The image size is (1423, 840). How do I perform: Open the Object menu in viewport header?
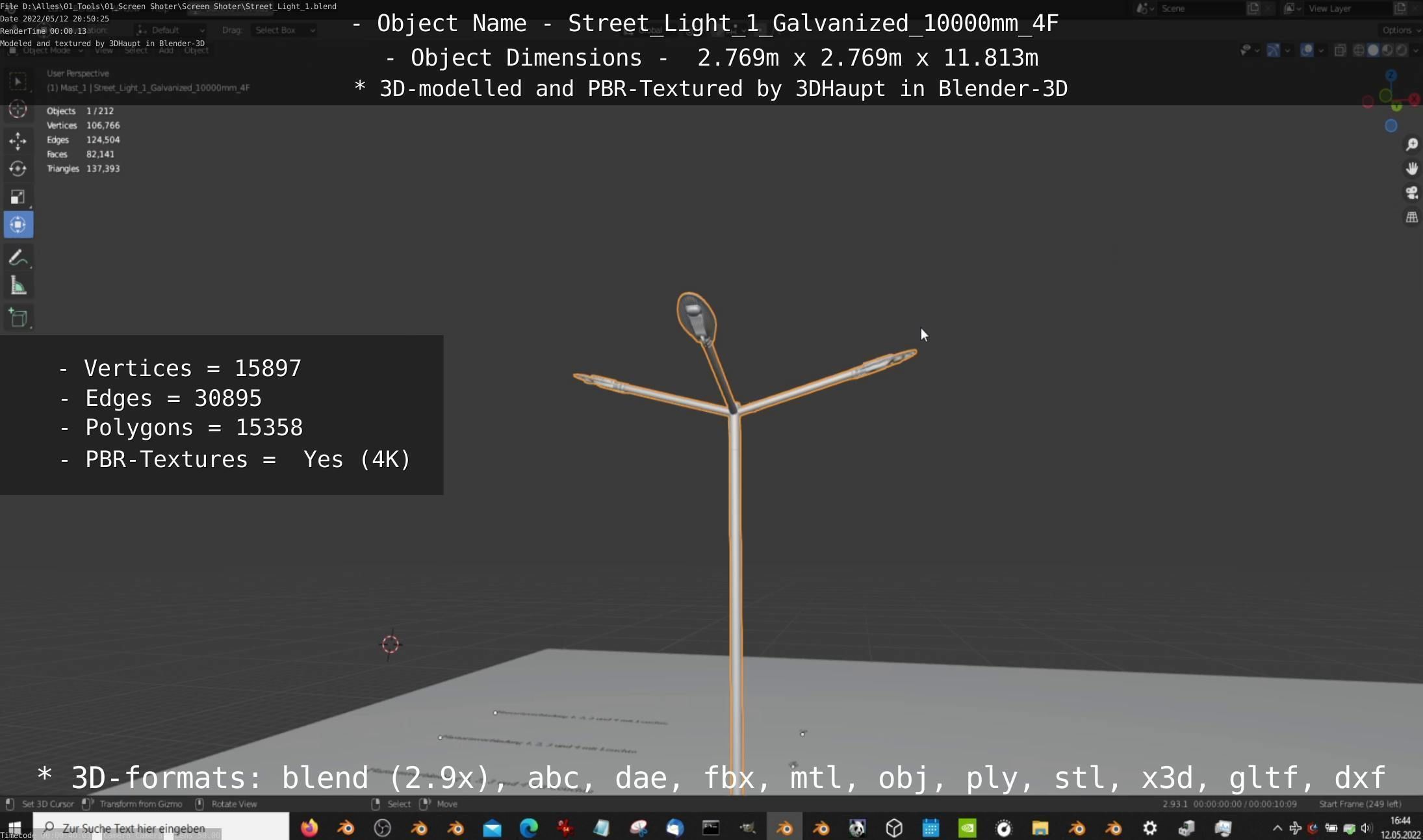[196, 50]
